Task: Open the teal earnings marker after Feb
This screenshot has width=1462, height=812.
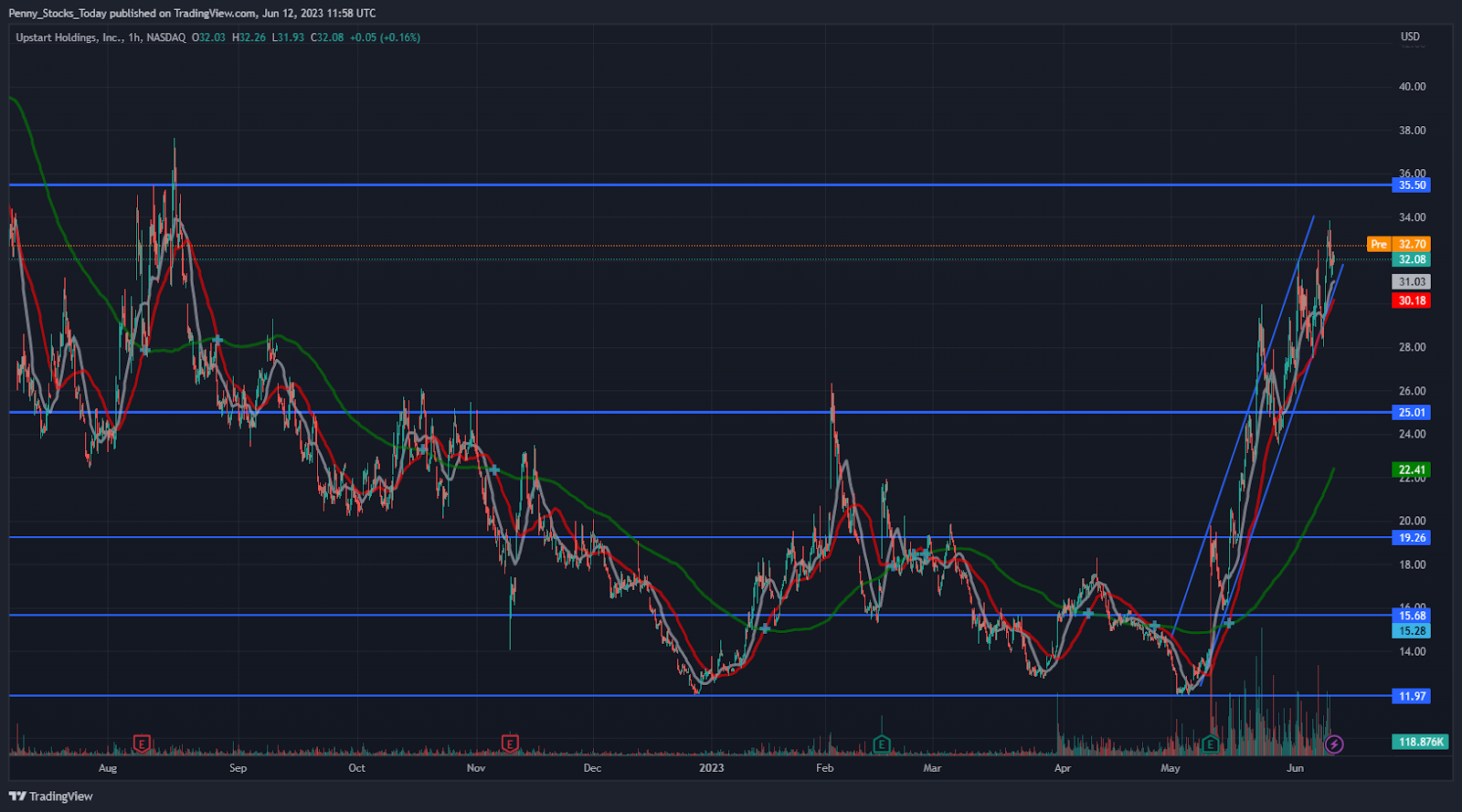Action: point(882,743)
